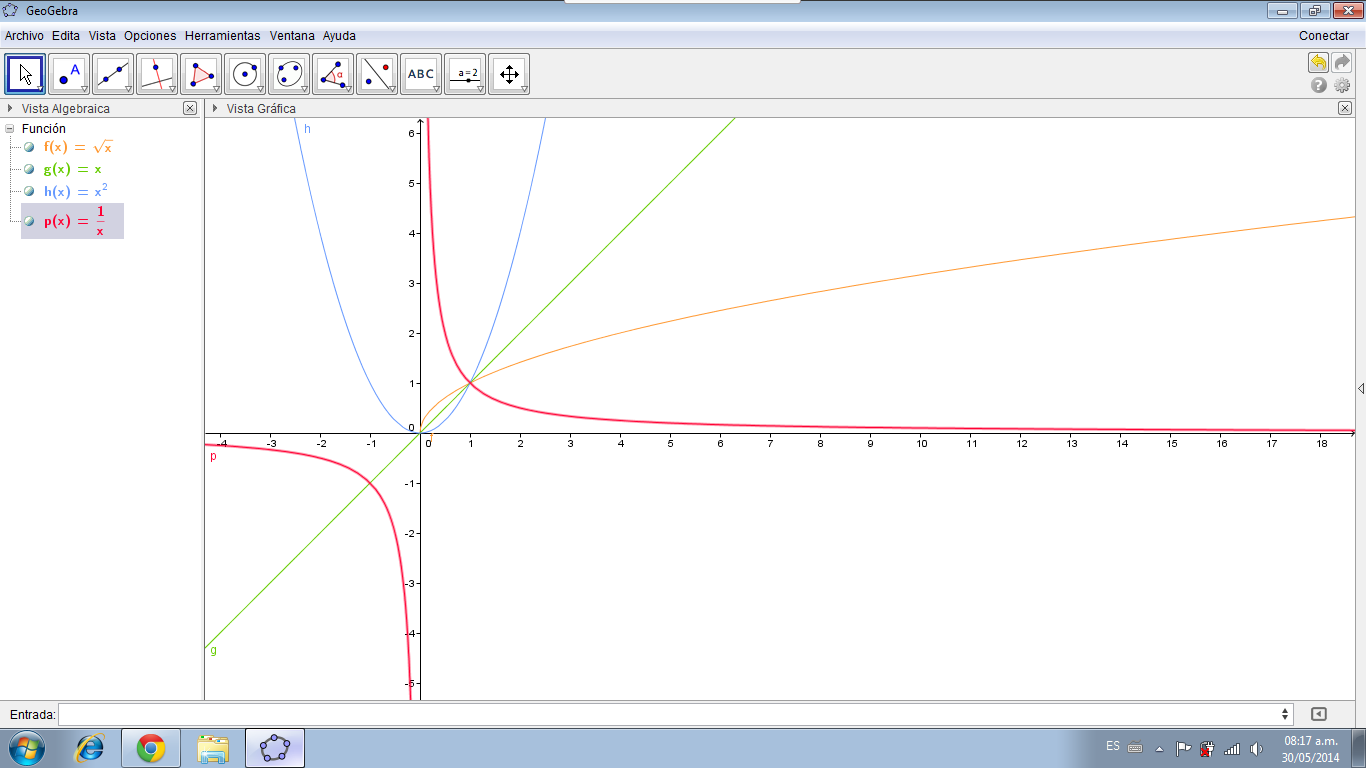The width and height of the screenshot is (1366, 768).
Task: Select the Slider a=2 tool
Action: pyautogui.click(x=465, y=74)
